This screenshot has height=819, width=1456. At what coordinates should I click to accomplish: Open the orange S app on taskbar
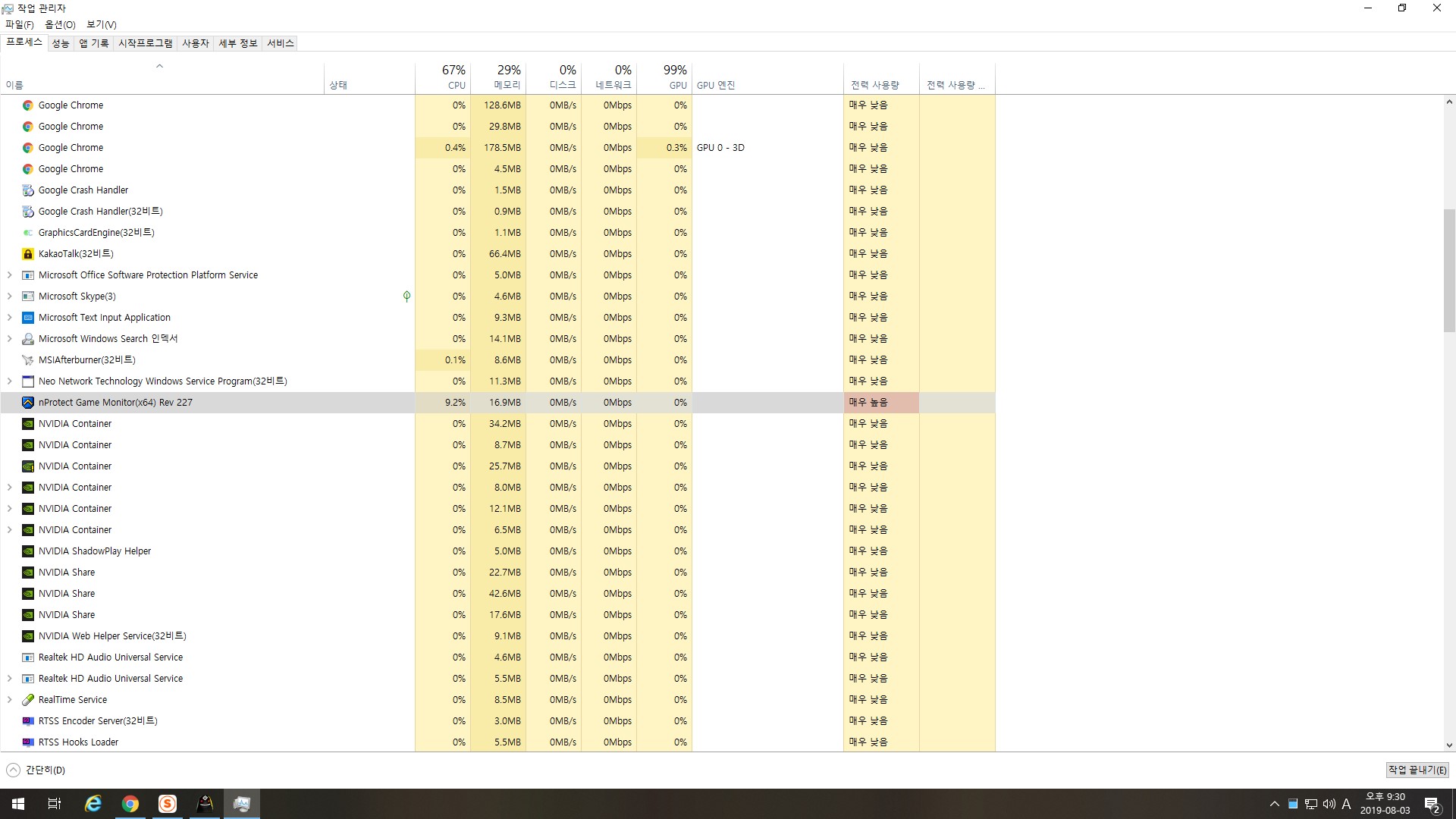click(168, 804)
